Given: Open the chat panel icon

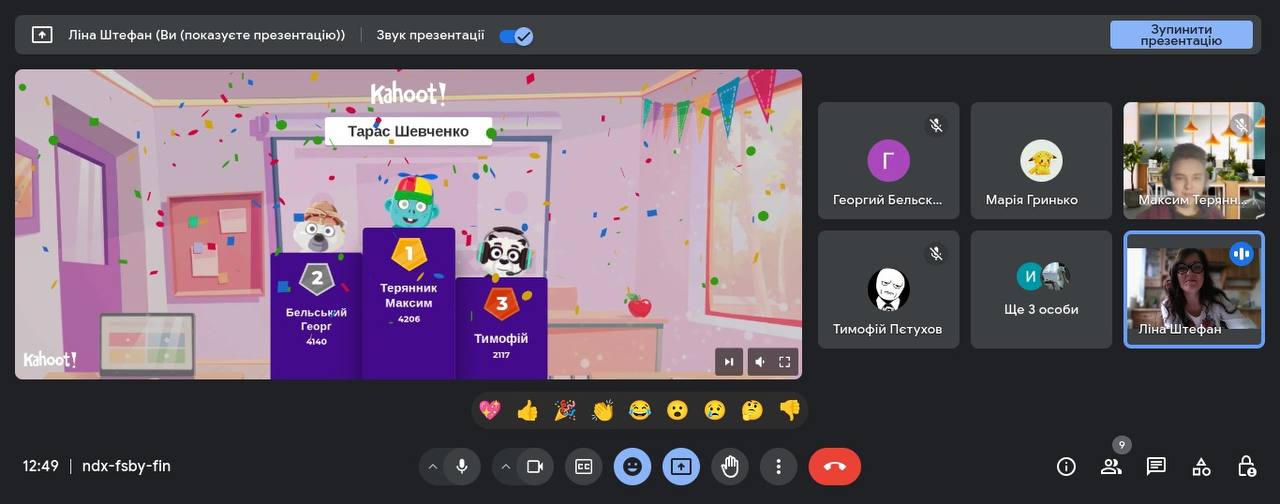Looking at the screenshot, I should tap(1156, 466).
